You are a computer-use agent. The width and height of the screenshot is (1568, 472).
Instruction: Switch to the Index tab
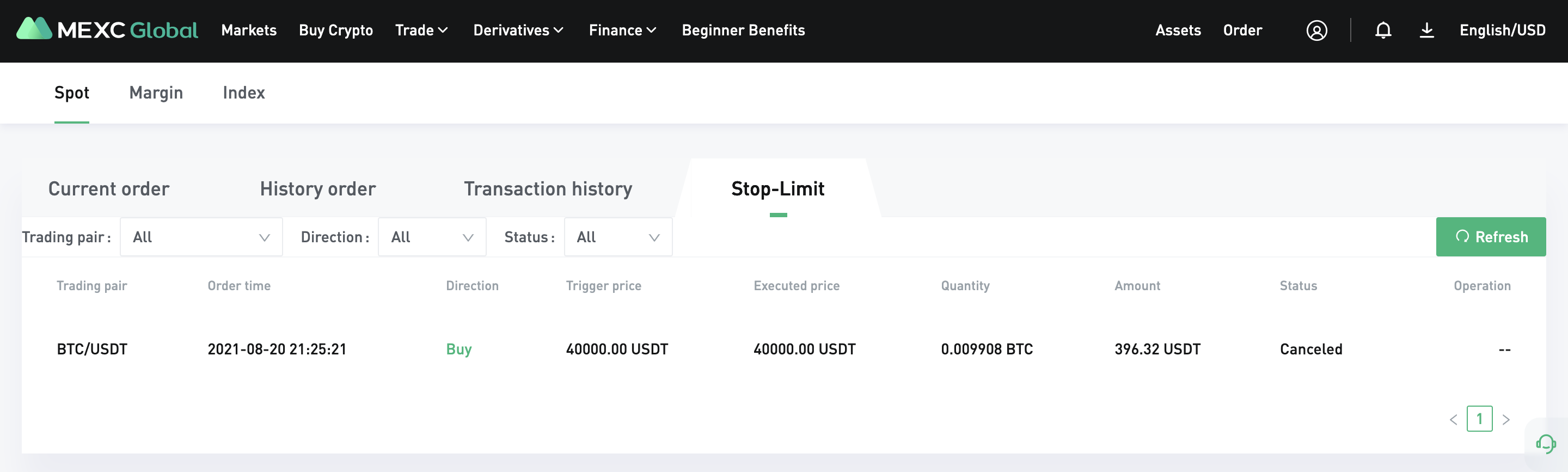(x=243, y=93)
